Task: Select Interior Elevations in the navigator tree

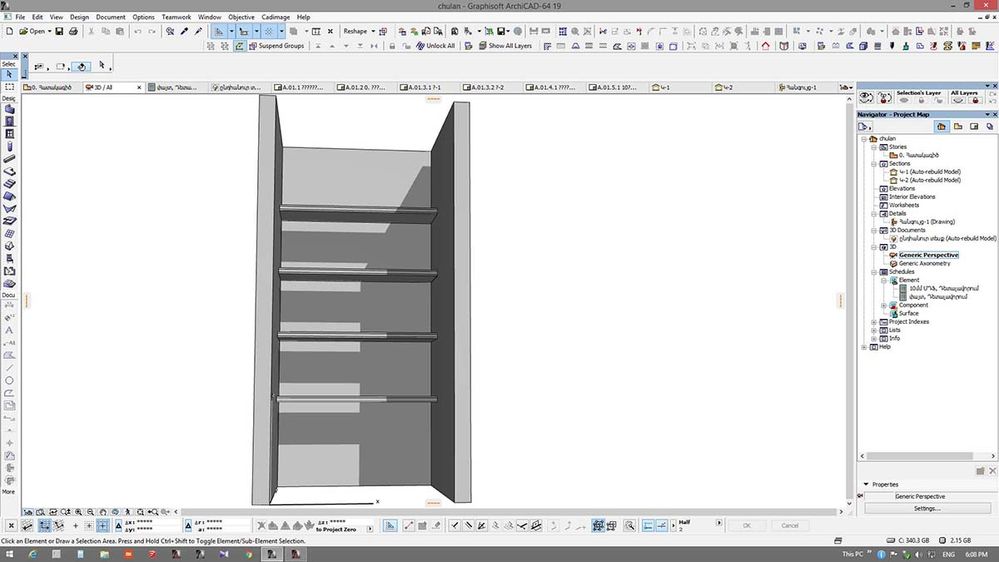Action: (911, 197)
